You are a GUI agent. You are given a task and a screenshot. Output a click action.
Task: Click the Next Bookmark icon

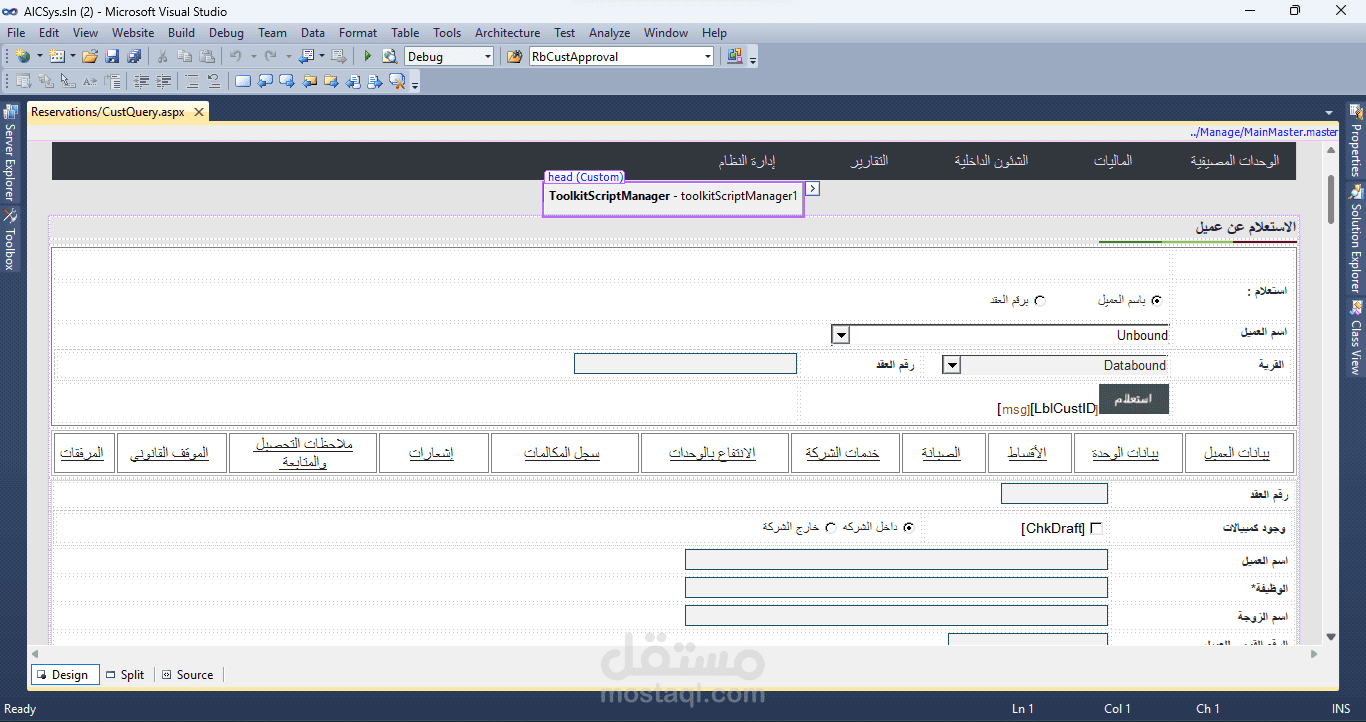tap(287, 81)
